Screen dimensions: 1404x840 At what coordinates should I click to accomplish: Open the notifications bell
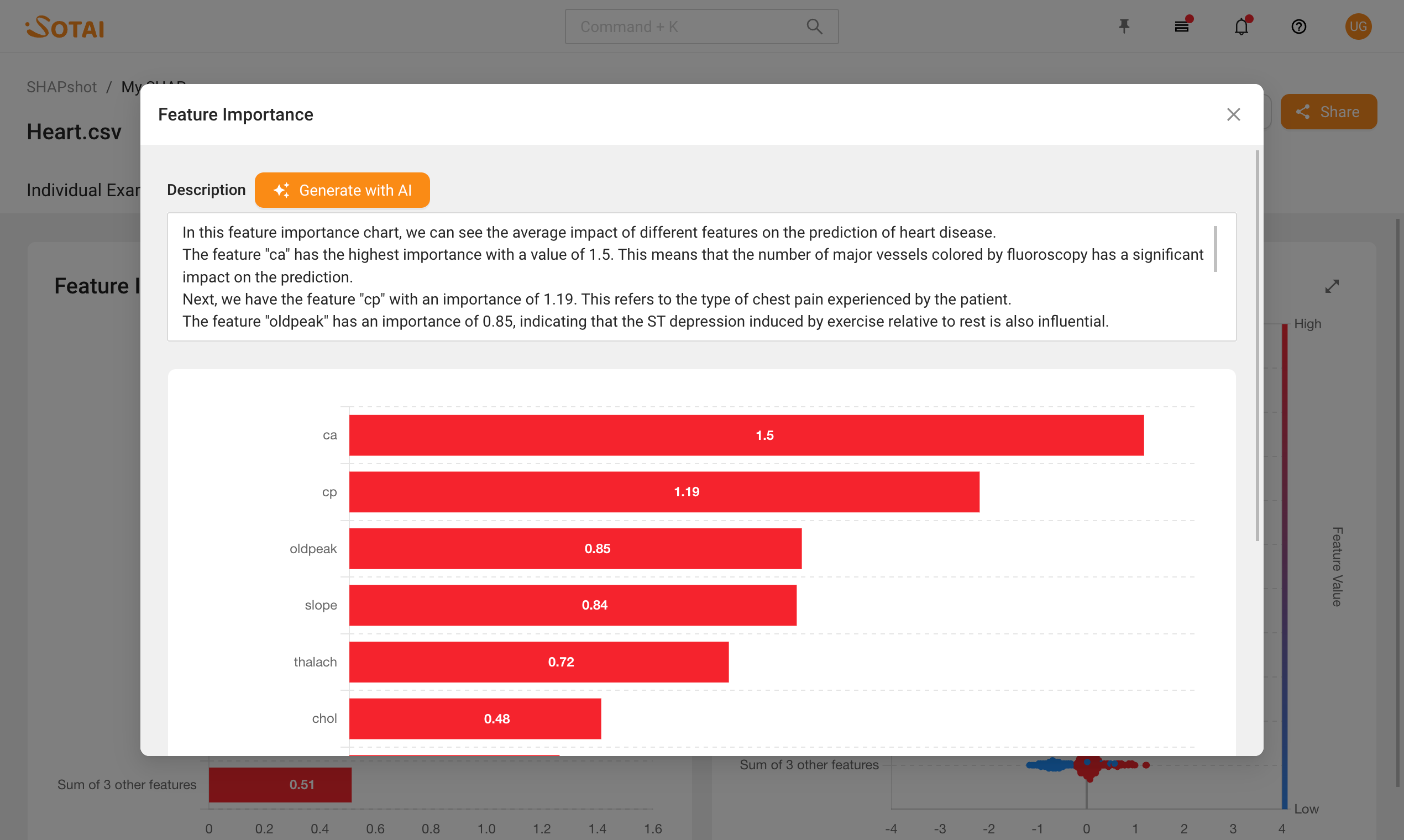coord(1241,26)
